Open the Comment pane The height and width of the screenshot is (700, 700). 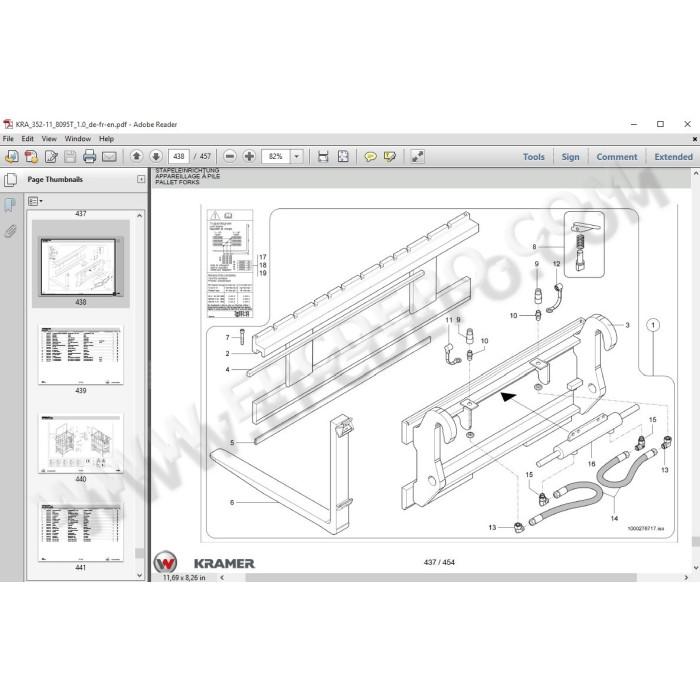(617, 157)
